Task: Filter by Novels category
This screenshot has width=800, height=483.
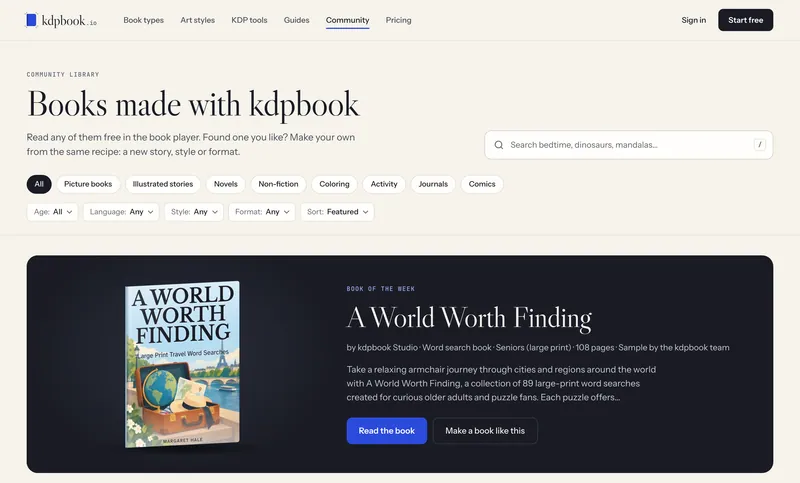Action: coord(226,184)
